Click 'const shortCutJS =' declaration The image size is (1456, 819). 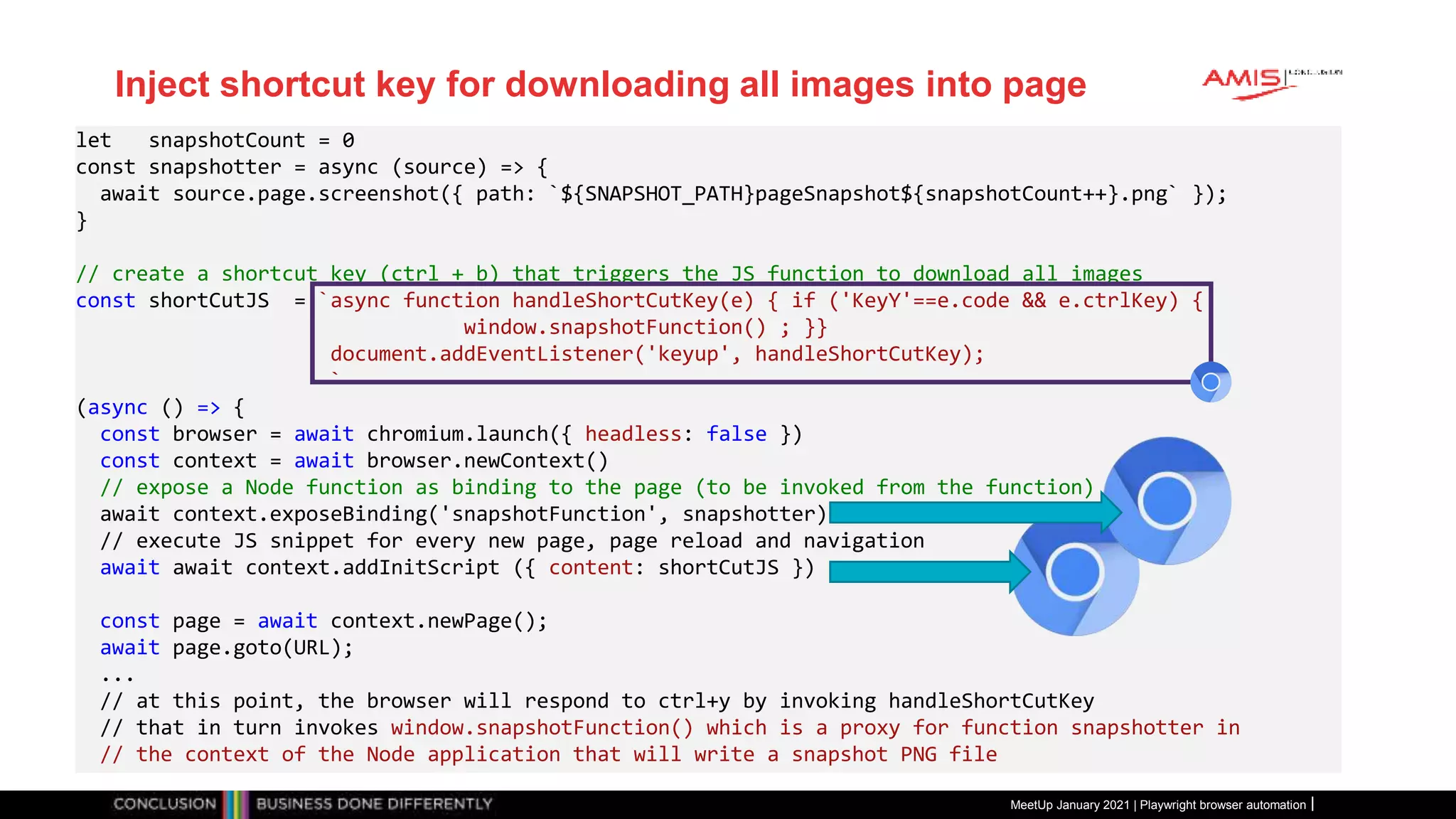[x=191, y=301]
